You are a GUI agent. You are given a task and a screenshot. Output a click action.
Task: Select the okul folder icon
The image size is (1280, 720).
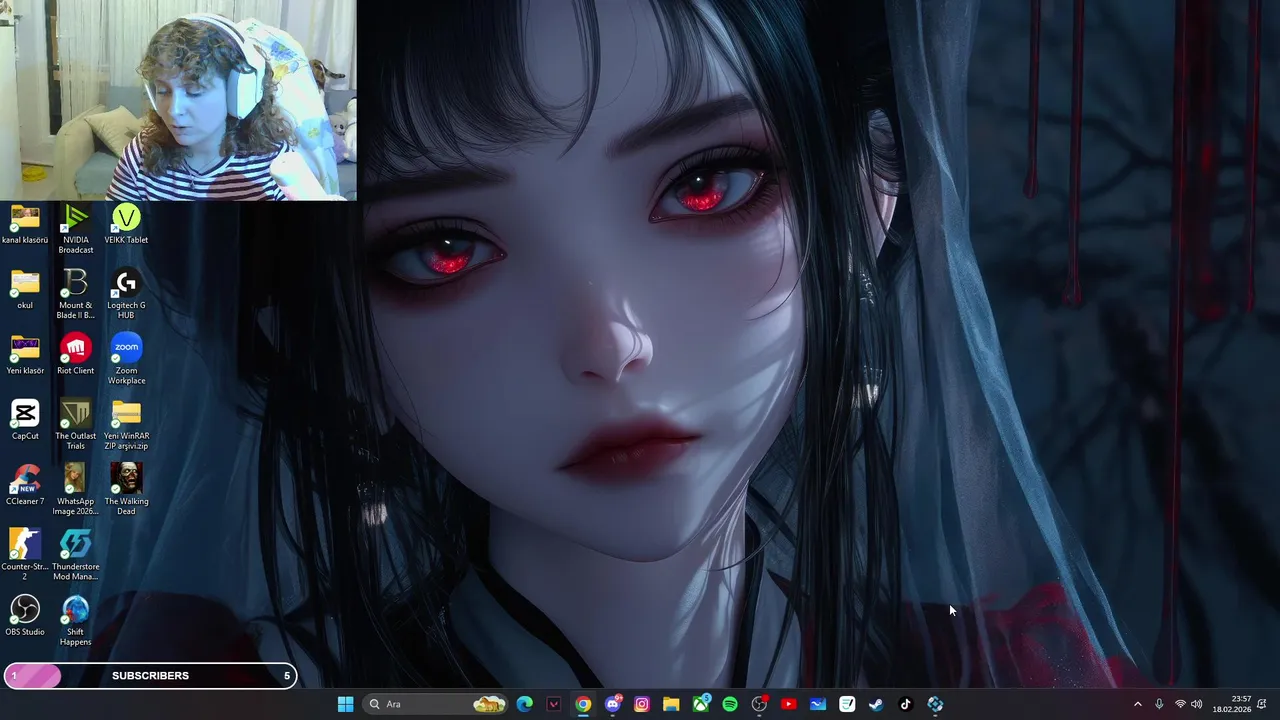pos(25,289)
